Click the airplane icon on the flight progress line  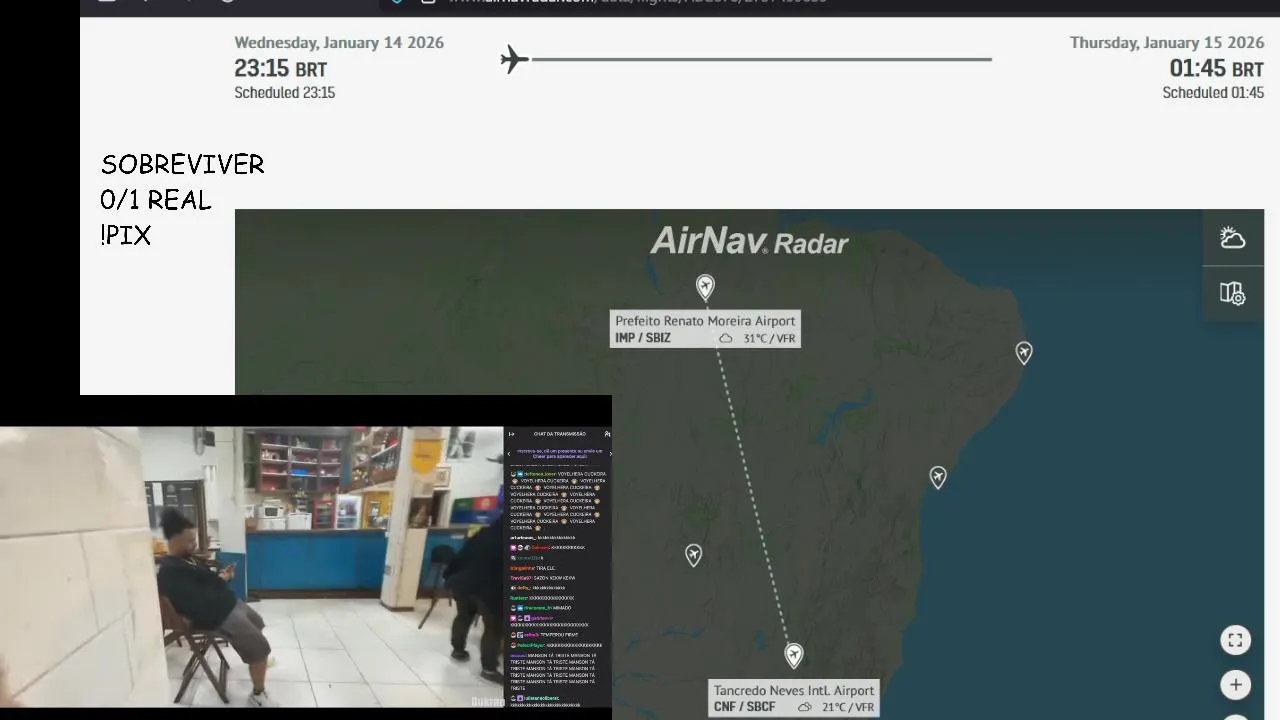(514, 59)
